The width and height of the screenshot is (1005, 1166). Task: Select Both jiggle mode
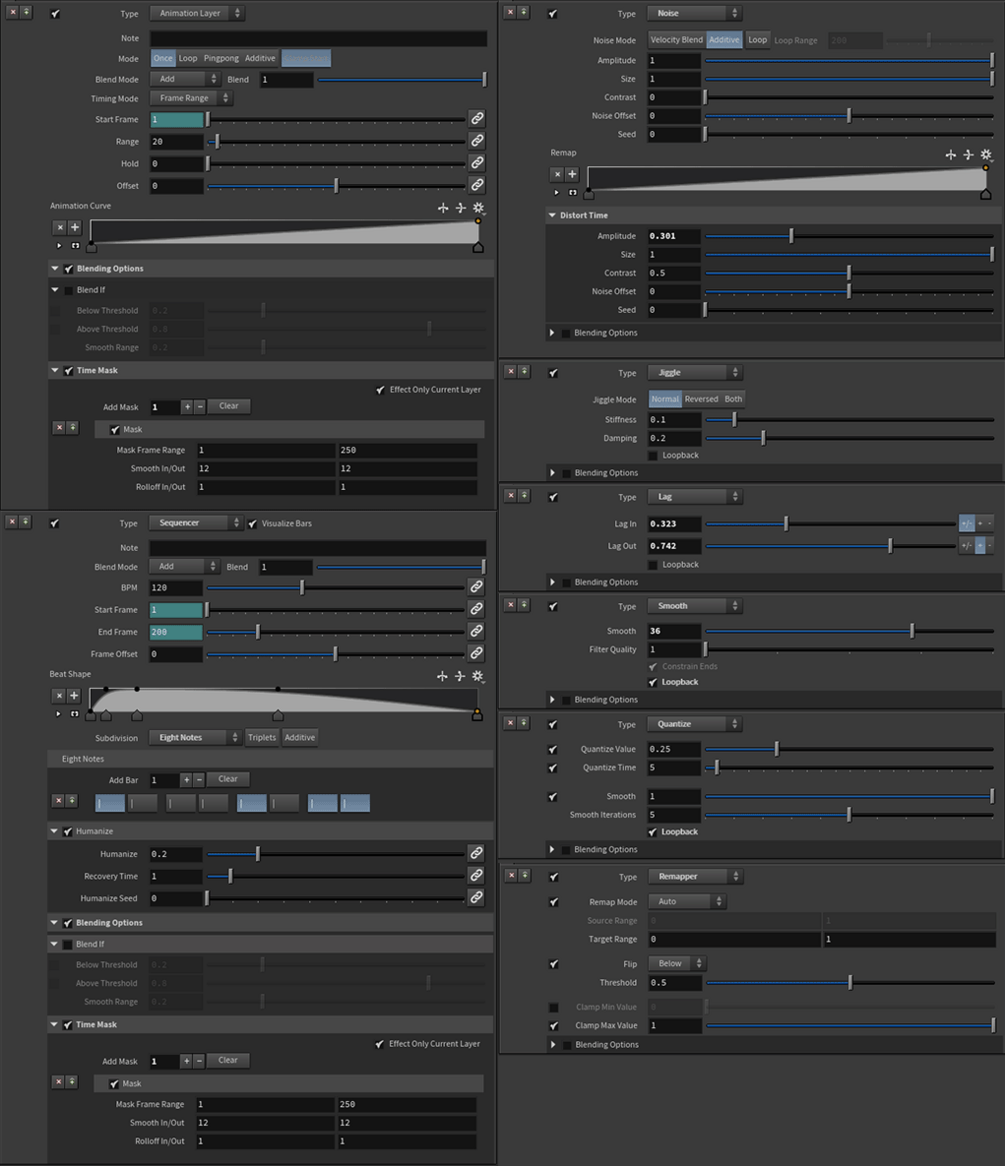(733, 399)
